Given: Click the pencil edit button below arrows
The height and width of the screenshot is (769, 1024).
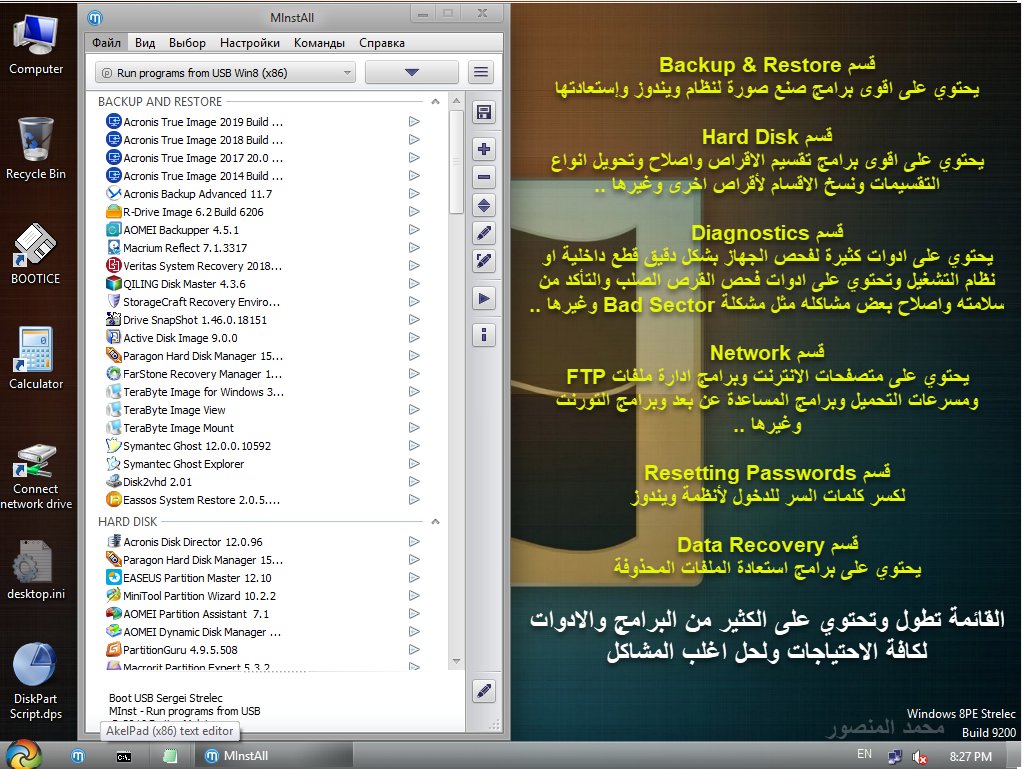Looking at the screenshot, I should (483, 233).
